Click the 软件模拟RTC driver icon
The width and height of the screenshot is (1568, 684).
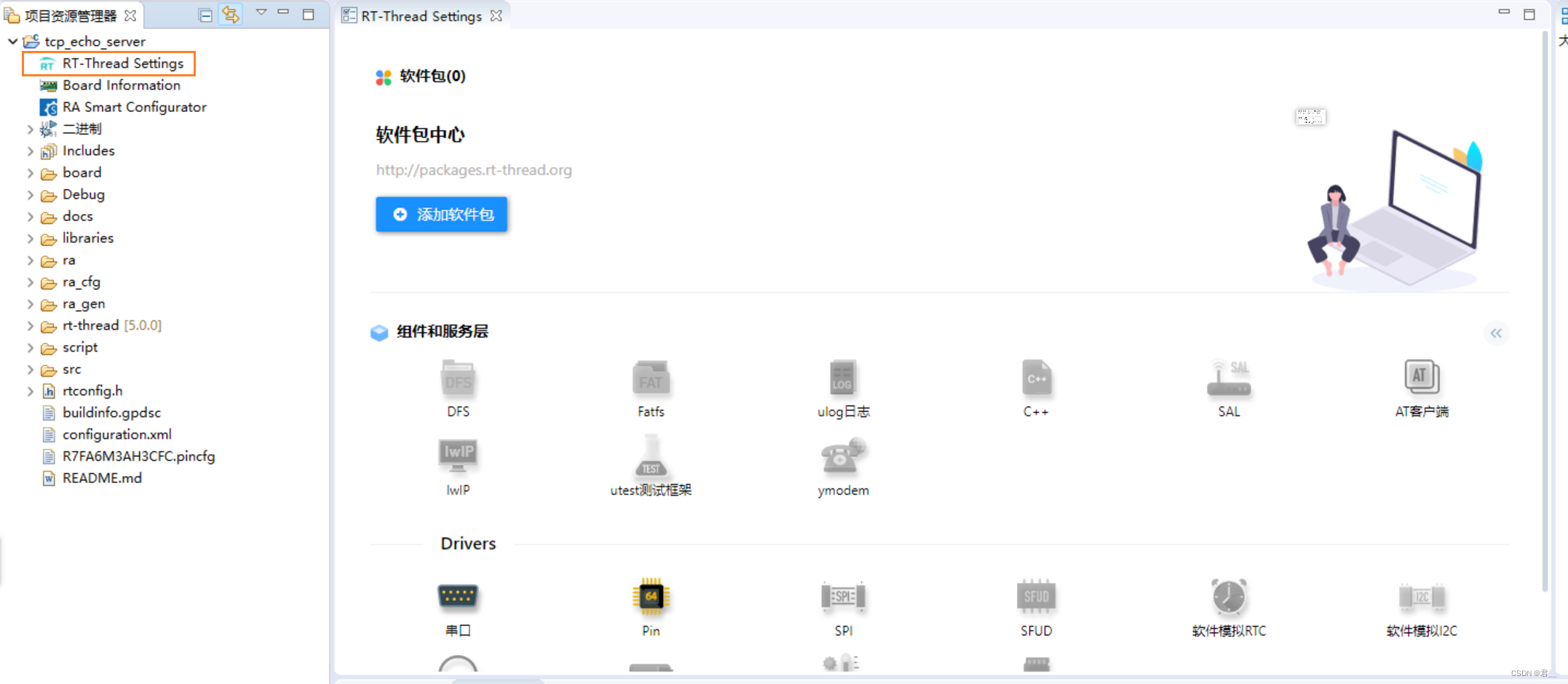coord(1229,598)
